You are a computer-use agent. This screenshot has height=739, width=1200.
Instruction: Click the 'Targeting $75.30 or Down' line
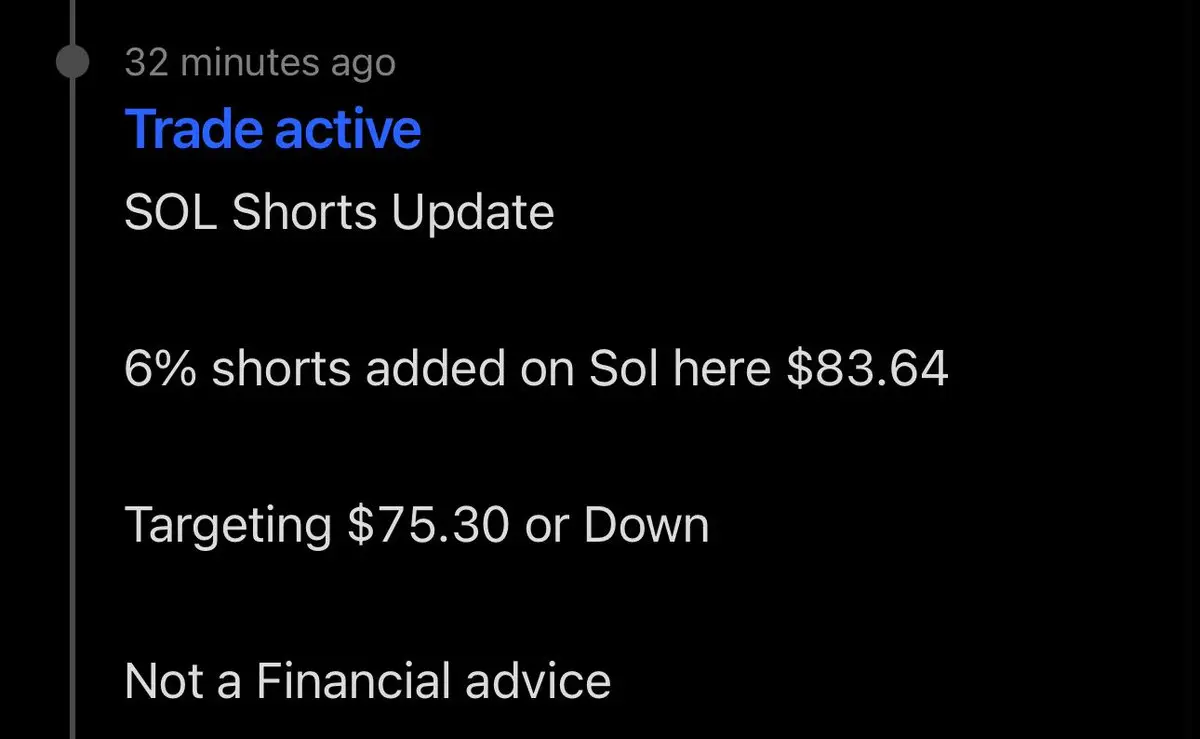click(x=417, y=525)
